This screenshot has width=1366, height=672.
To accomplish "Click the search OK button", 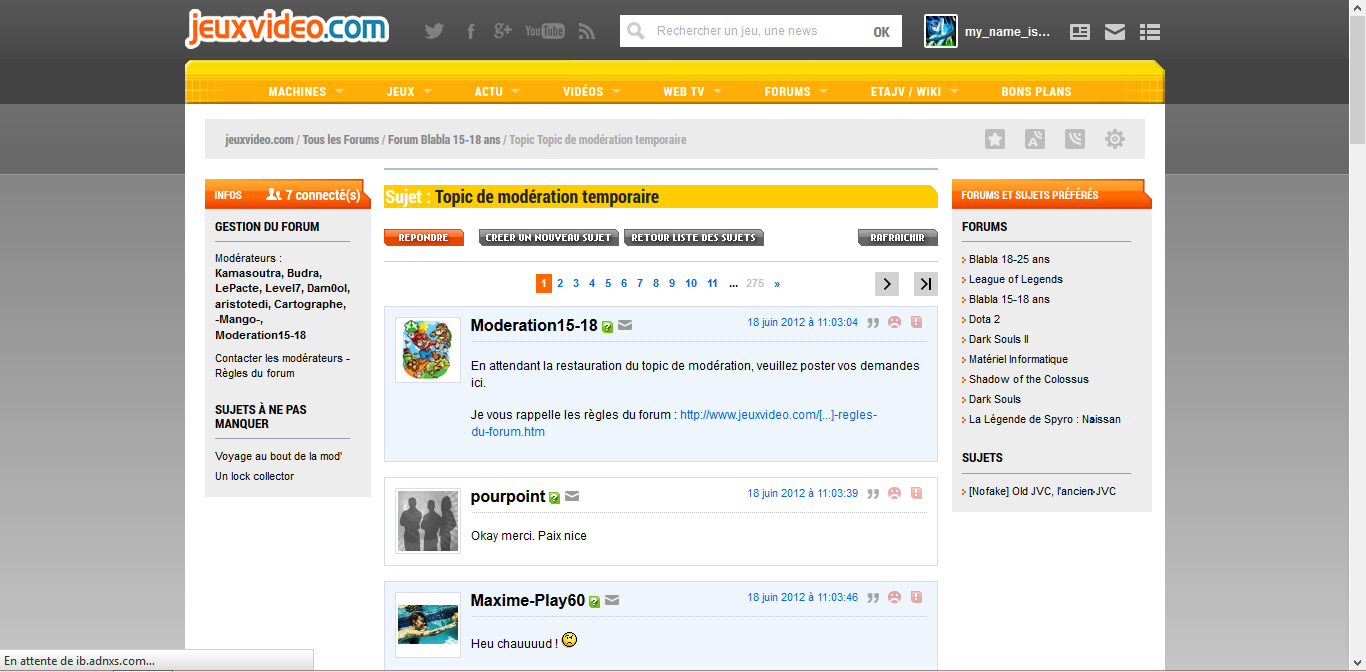I will (881, 32).
